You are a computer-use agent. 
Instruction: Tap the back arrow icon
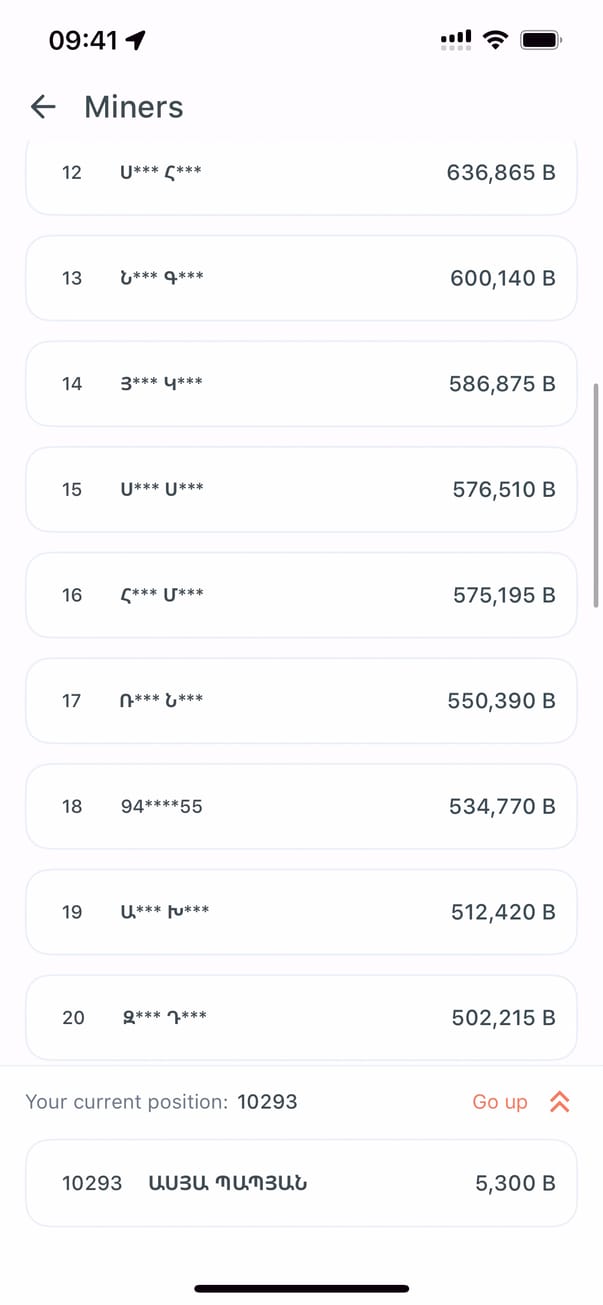[43, 107]
